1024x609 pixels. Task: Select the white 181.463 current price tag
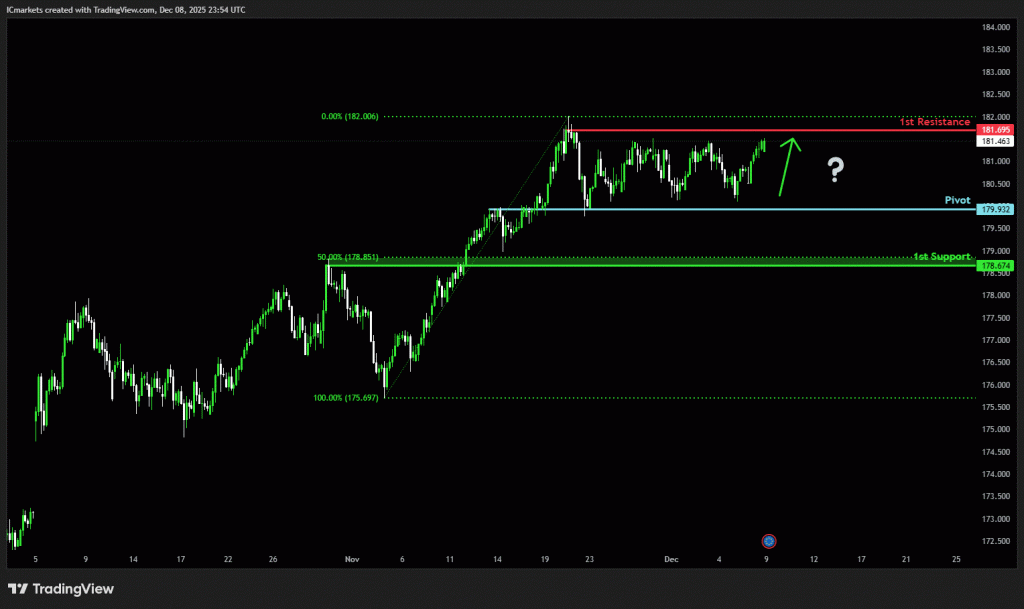point(996,142)
